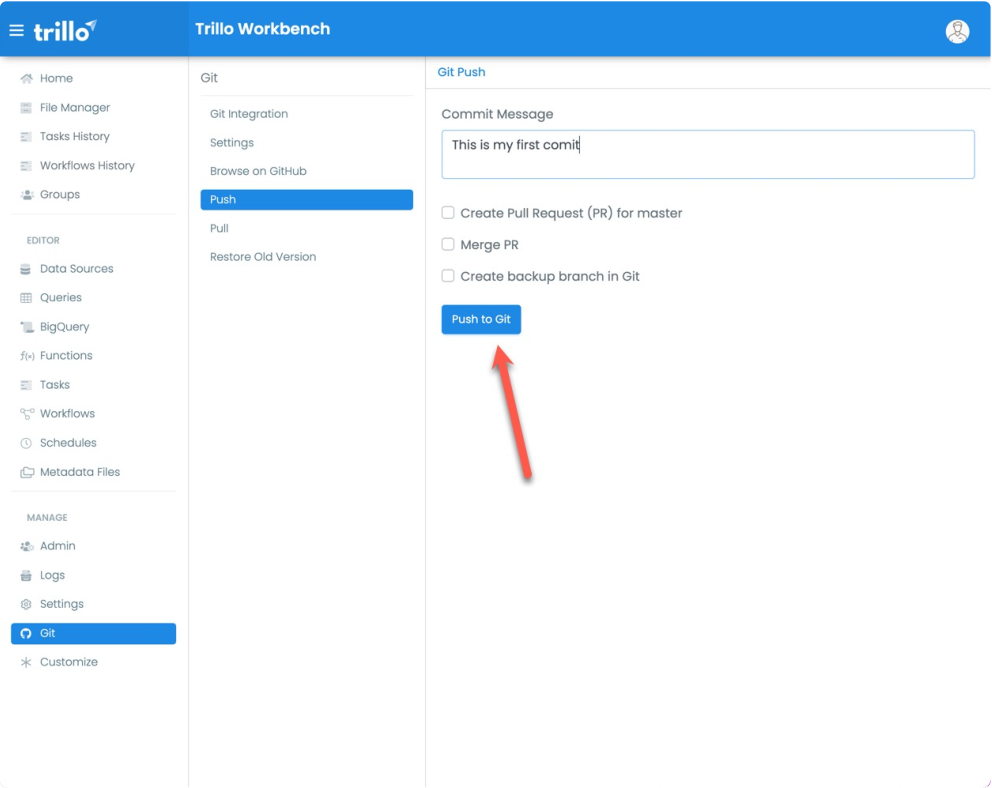
Task: Click the Home house icon
Action: pyautogui.click(x=27, y=78)
